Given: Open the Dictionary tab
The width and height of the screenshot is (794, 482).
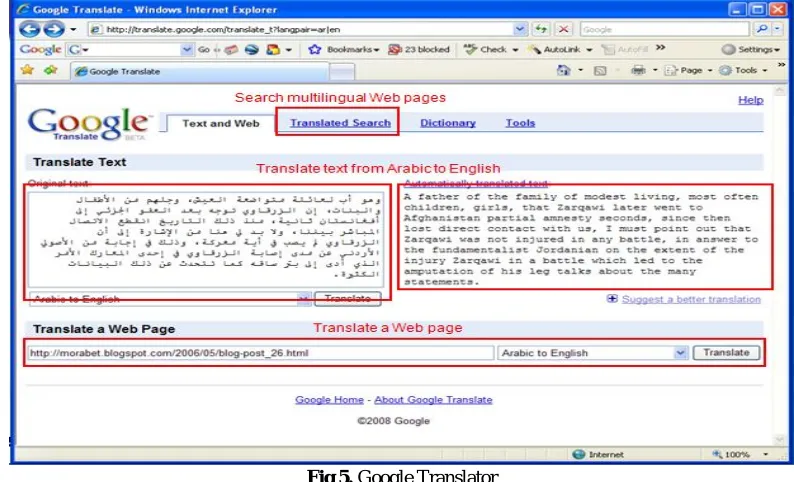Looking at the screenshot, I should coord(448,123).
